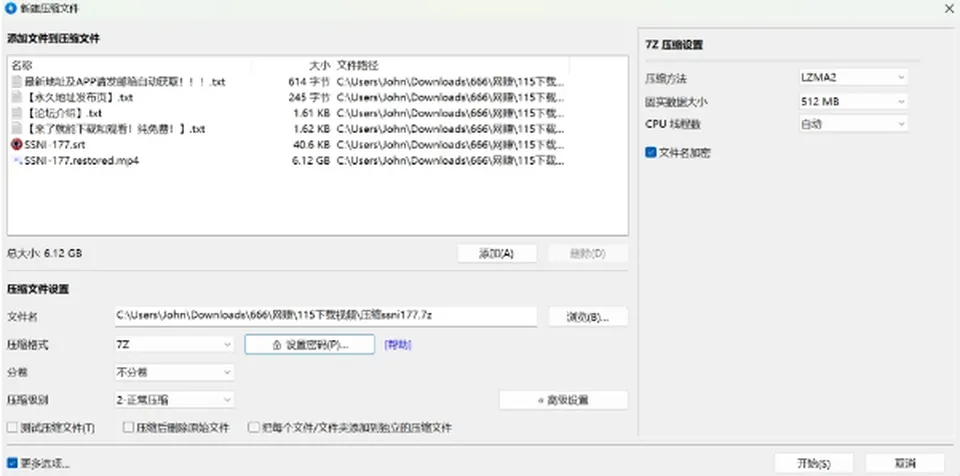
Task: Click the 开始(S) button
Action: [x=814, y=463]
